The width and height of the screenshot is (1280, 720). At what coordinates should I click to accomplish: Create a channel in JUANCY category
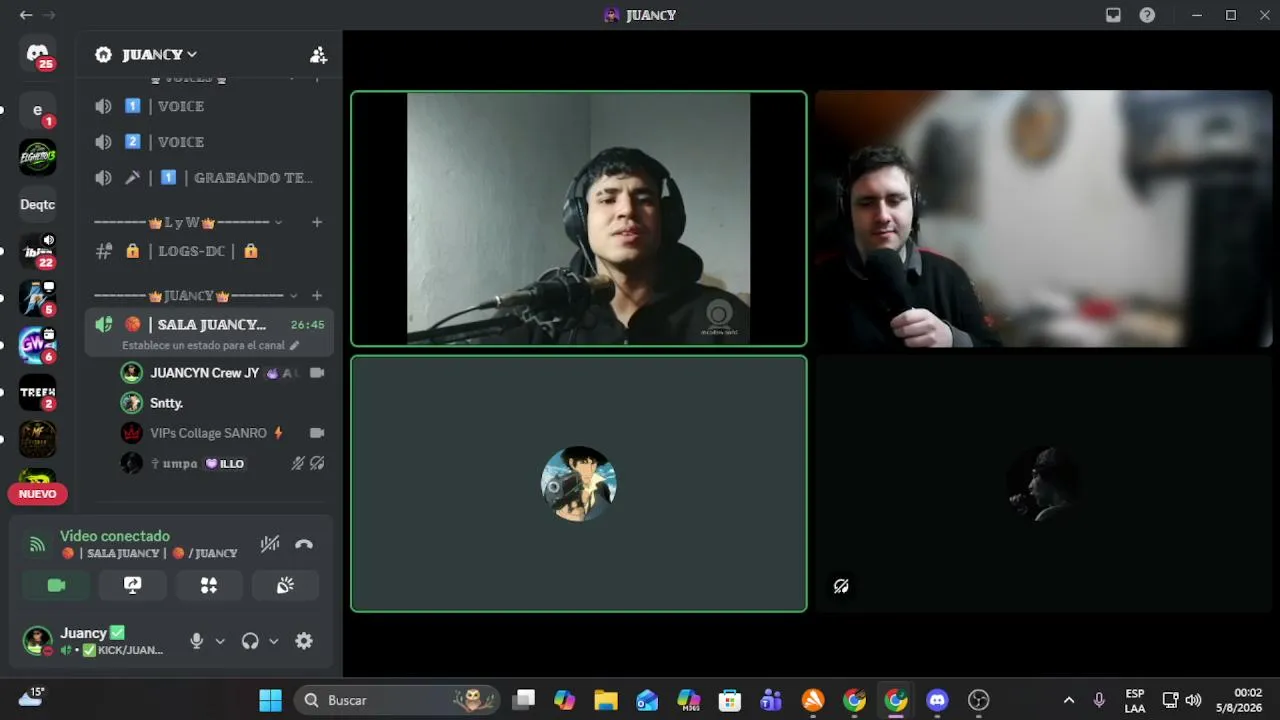coord(317,296)
